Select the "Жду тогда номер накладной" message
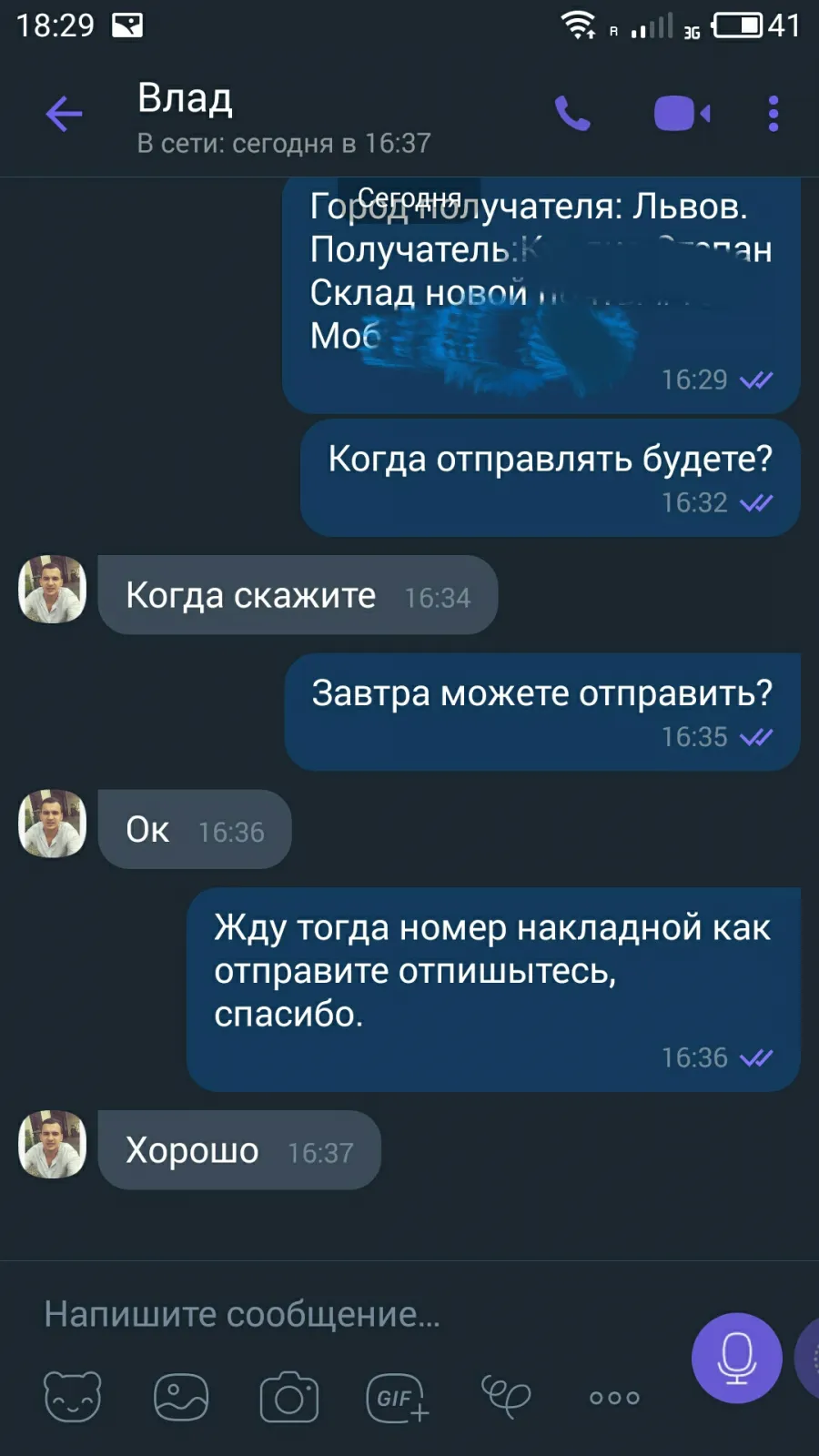Image resolution: width=819 pixels, height=1456 pixels. tap(493, 989)
